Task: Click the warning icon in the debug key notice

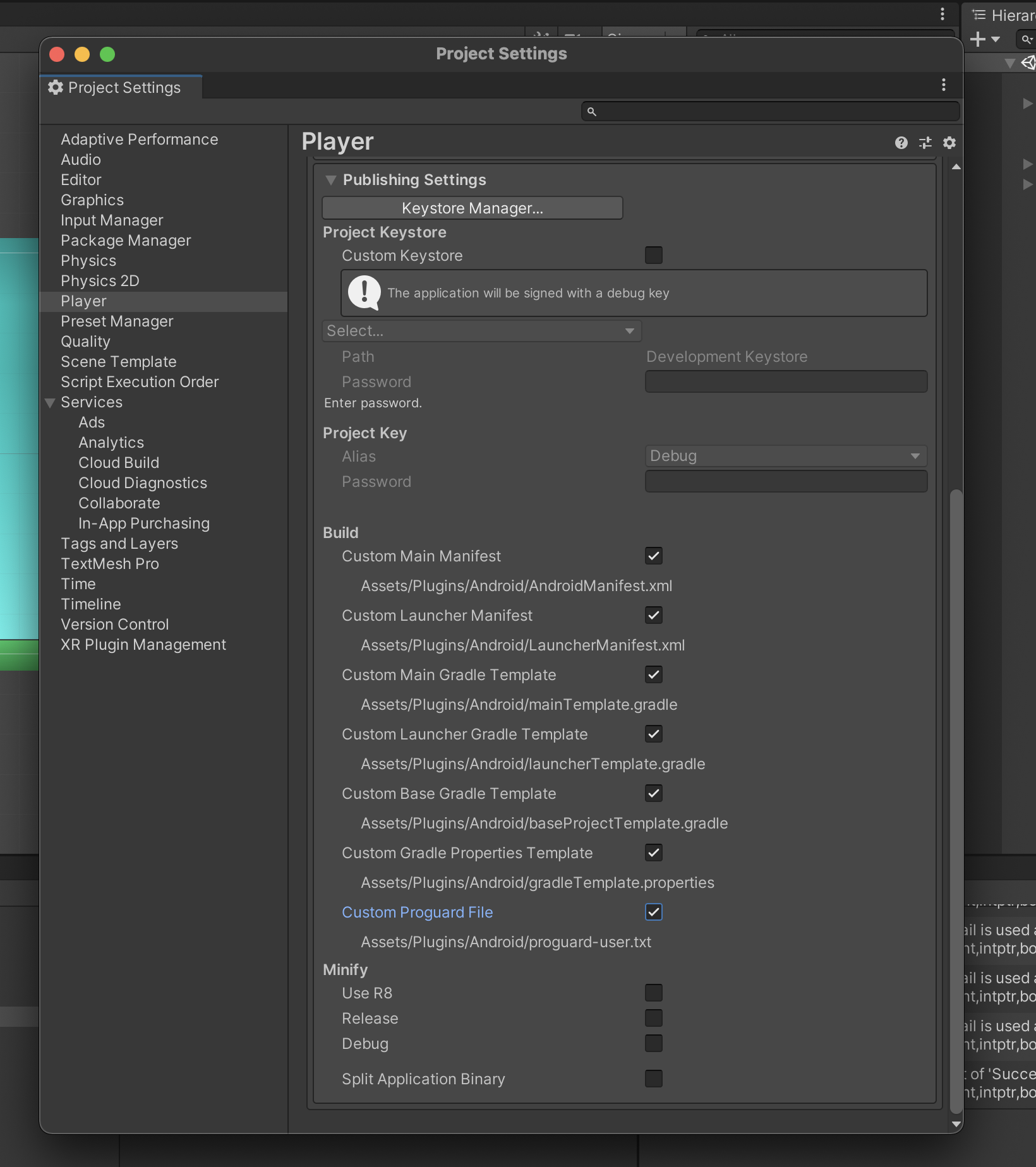Action: pyautogui.click(x=364, y=292)
